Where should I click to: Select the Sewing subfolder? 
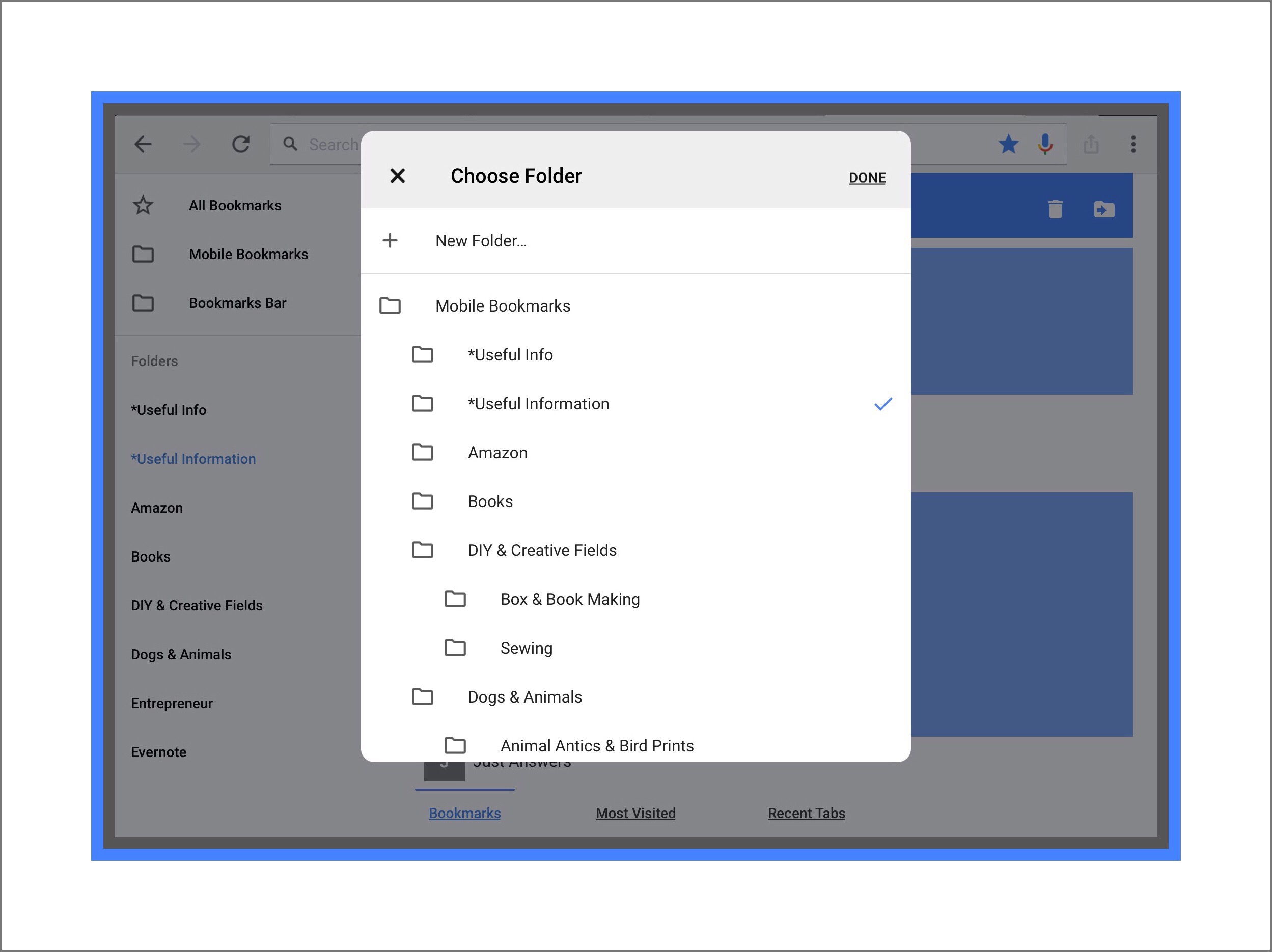point(526,648)
